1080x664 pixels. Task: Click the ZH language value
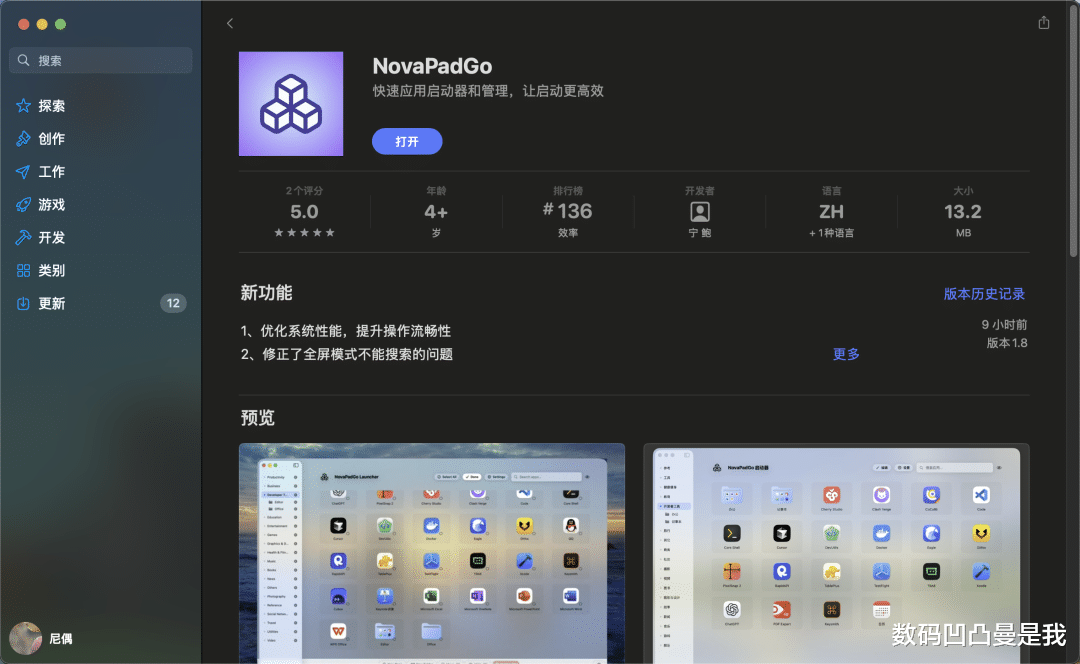click(831, 211)
